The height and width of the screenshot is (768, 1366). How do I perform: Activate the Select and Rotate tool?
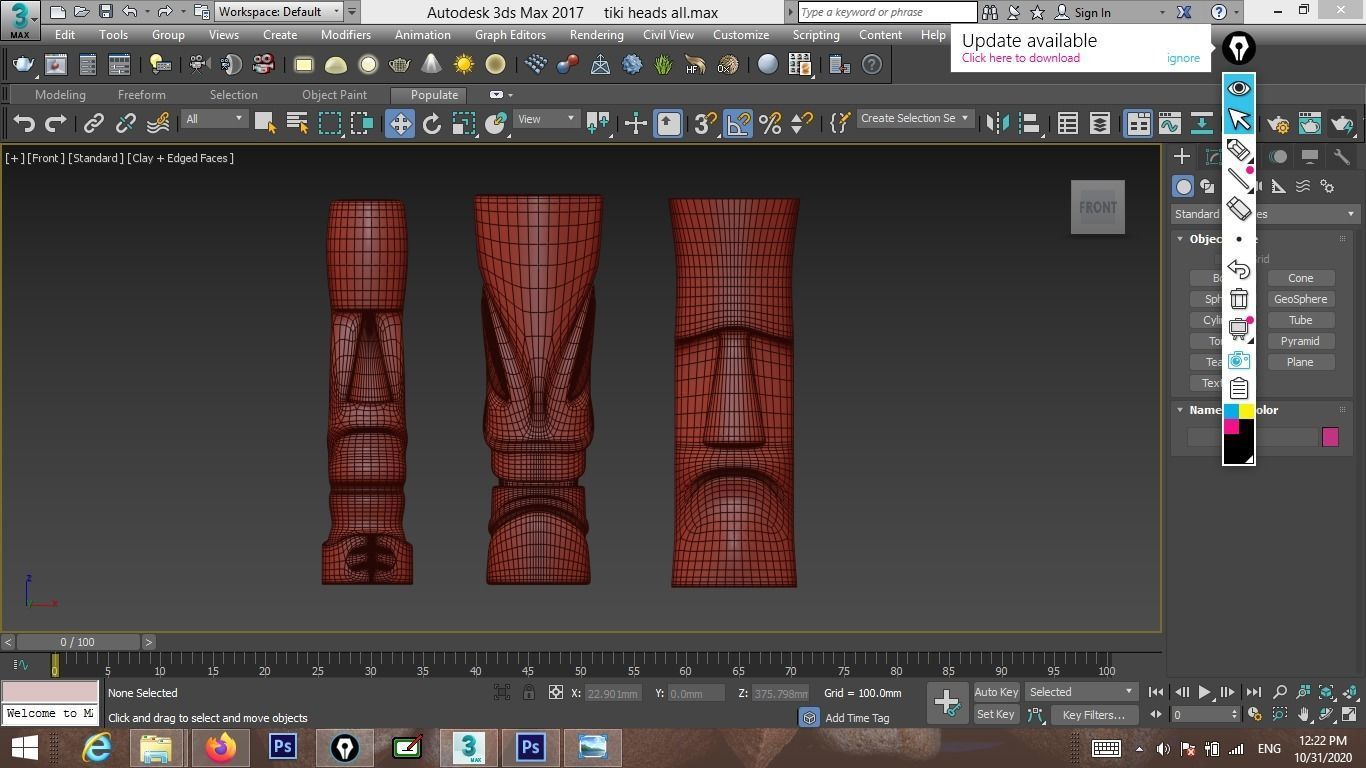pyautogui.click(x=432, y=123)
